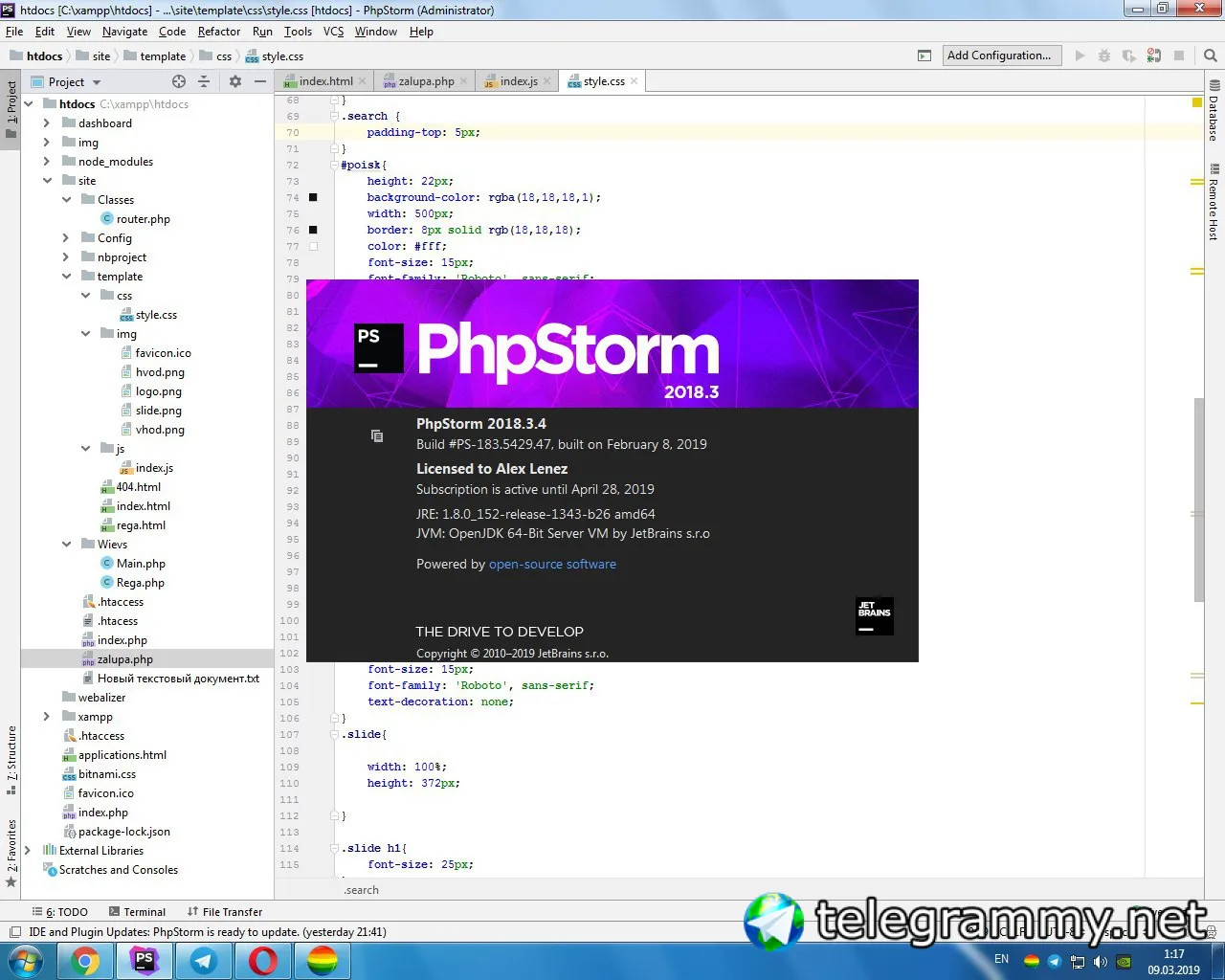Click the tool windows icon in status bar corner

pos(14,932)
